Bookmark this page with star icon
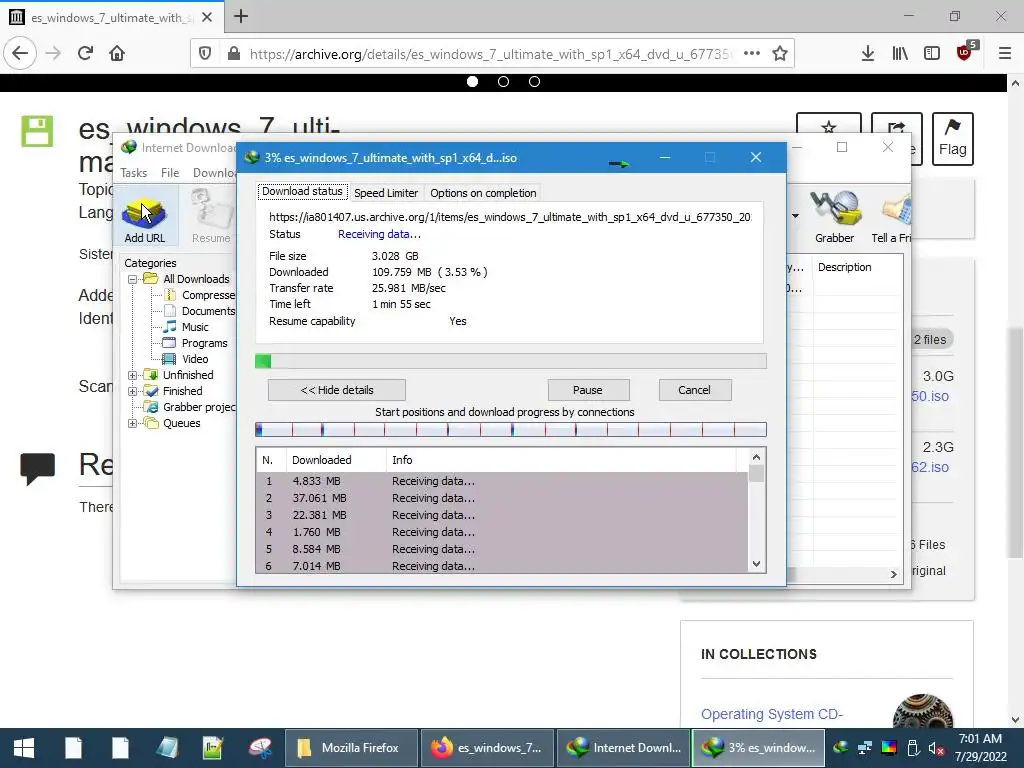 click(780, 54)
